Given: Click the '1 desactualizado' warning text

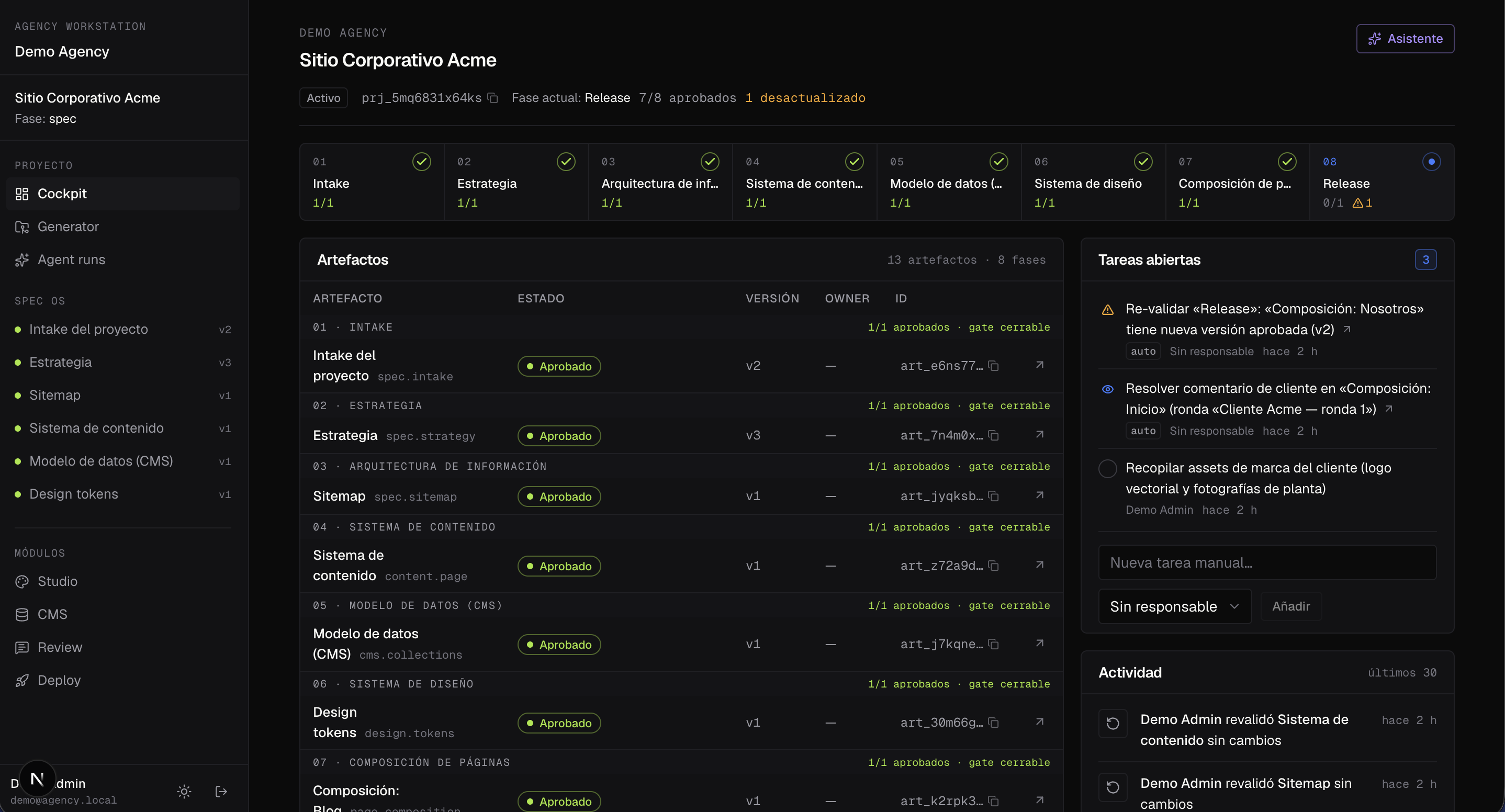Looking at the screenshot, I should (805, 97).
